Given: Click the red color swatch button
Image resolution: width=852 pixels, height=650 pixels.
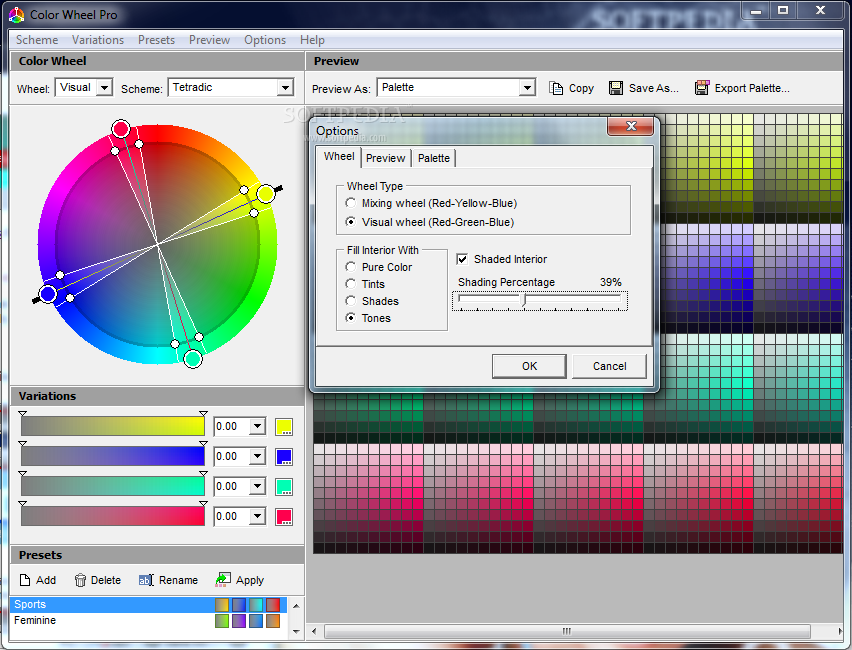Looking at the screenshot, I should click(x=284, y=516).
